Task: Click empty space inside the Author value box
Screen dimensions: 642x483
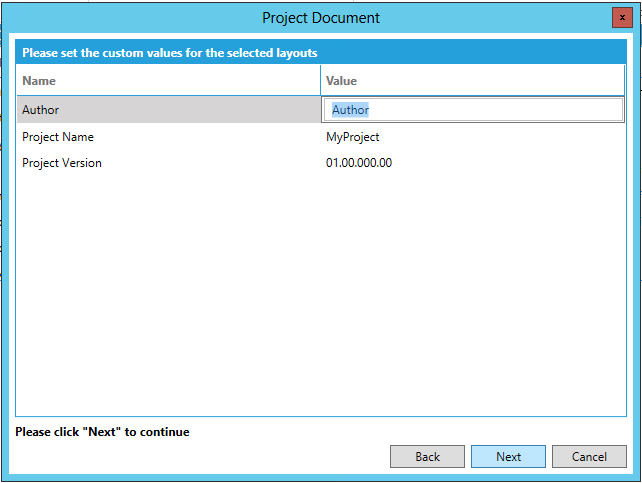Action: 500,110
